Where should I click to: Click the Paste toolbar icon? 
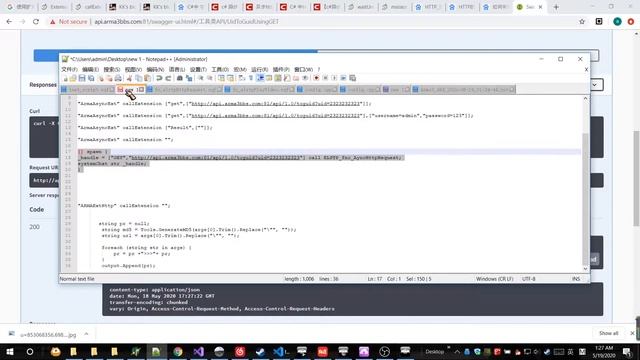click(147, 78)
